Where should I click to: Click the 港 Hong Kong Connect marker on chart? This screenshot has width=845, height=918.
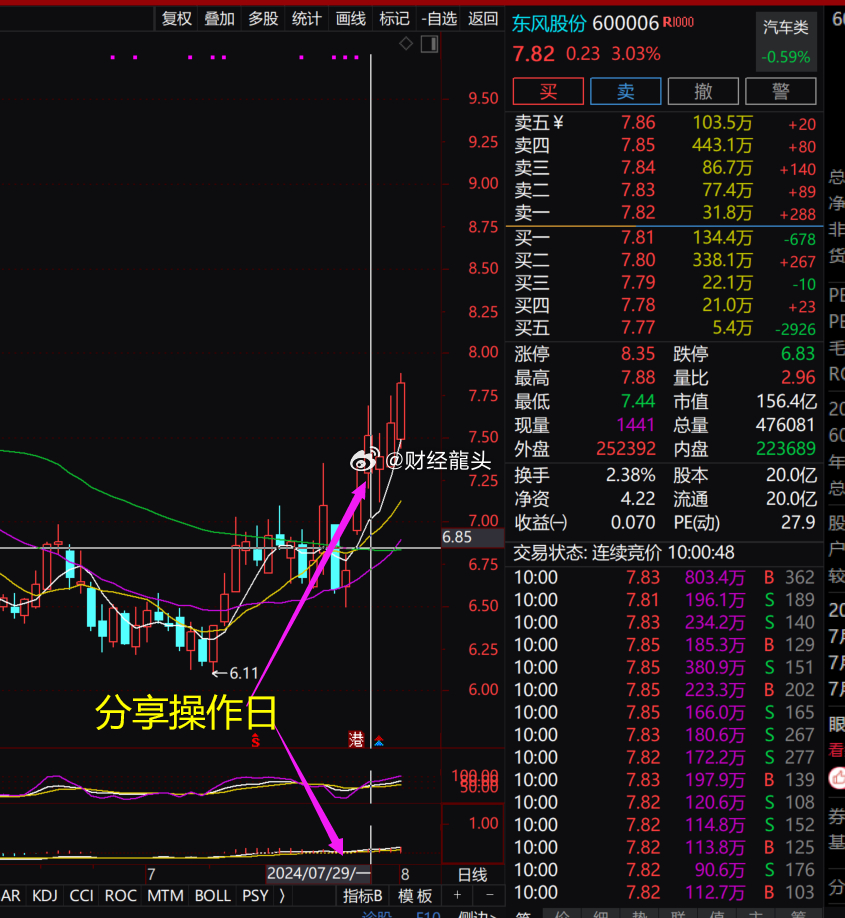(356, 740)
